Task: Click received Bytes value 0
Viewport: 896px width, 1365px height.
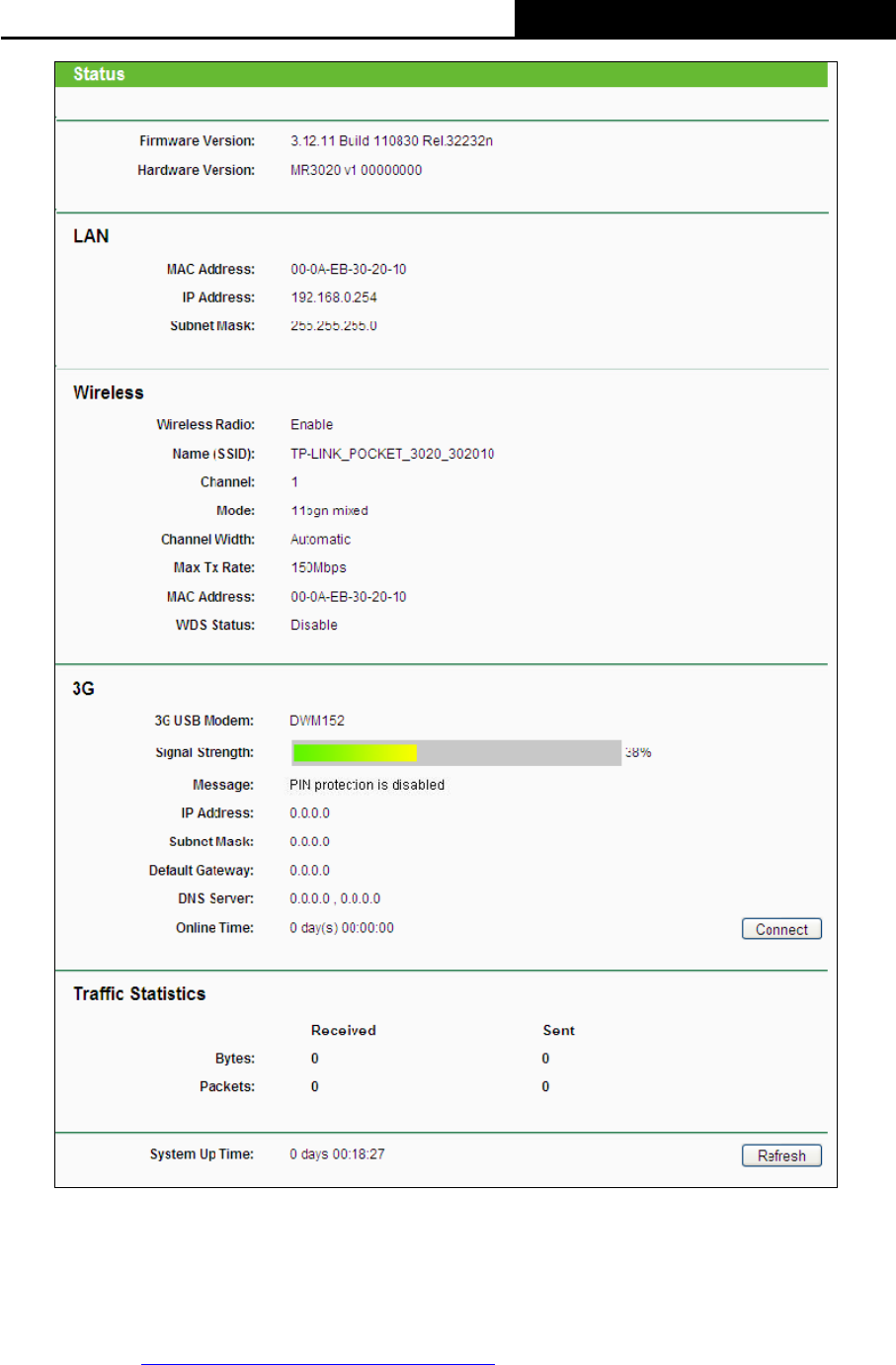Action: pyautogui.click(x=315, y=1059)
